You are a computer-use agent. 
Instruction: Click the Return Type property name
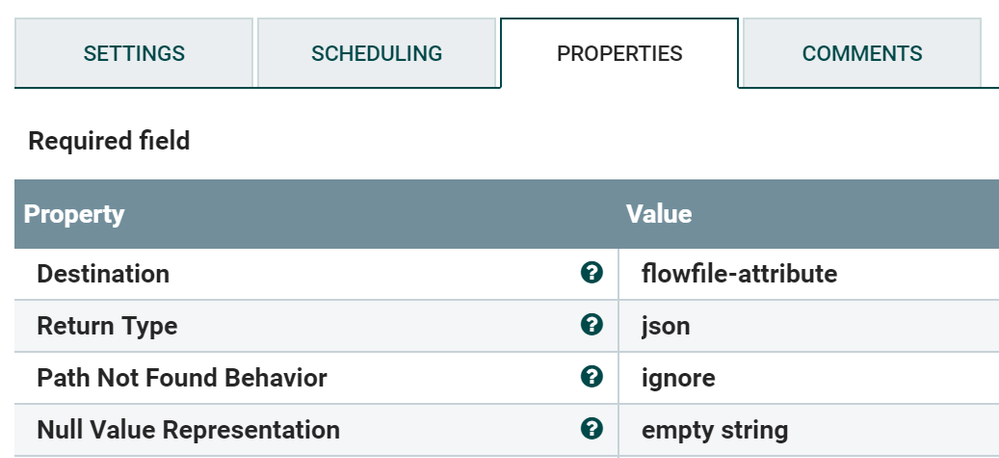click(x=107, y=325)
